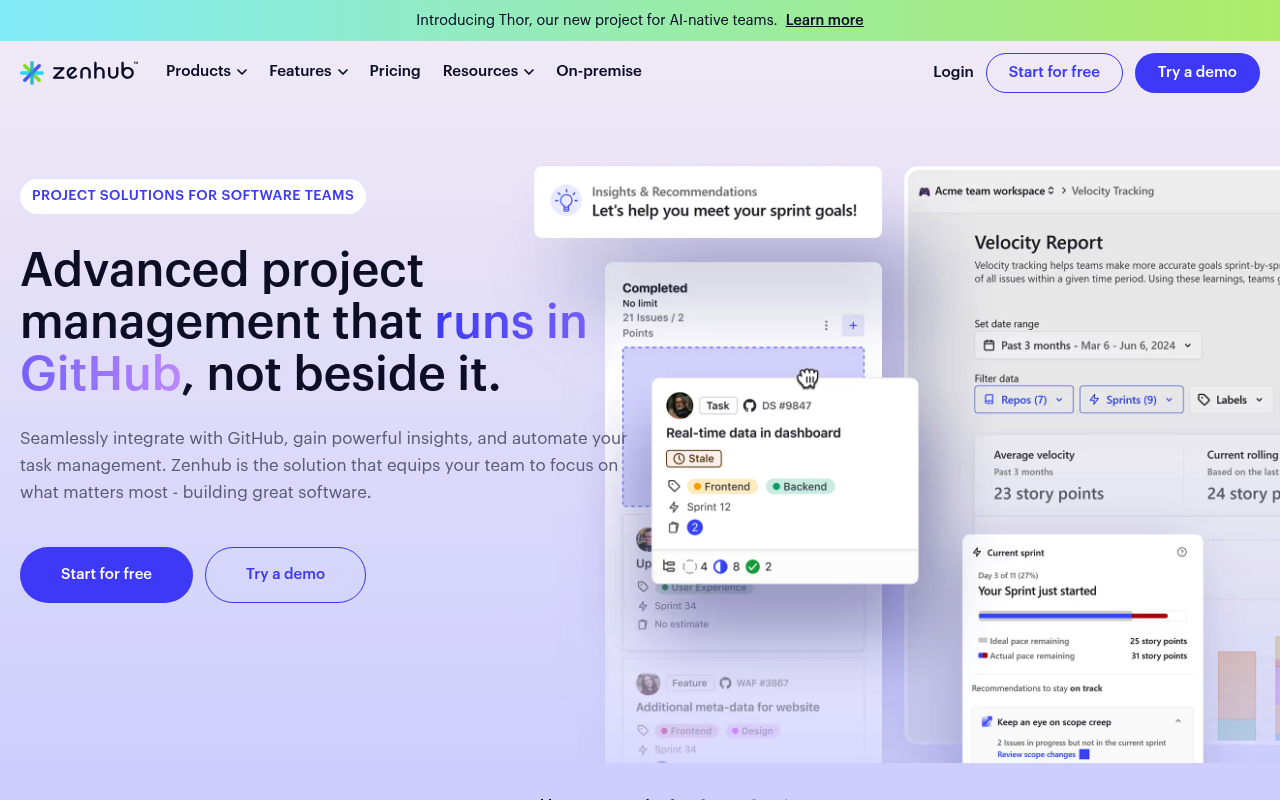Click header Start for free button
The image size is (1280, 800).
(x=1054, y=73)
